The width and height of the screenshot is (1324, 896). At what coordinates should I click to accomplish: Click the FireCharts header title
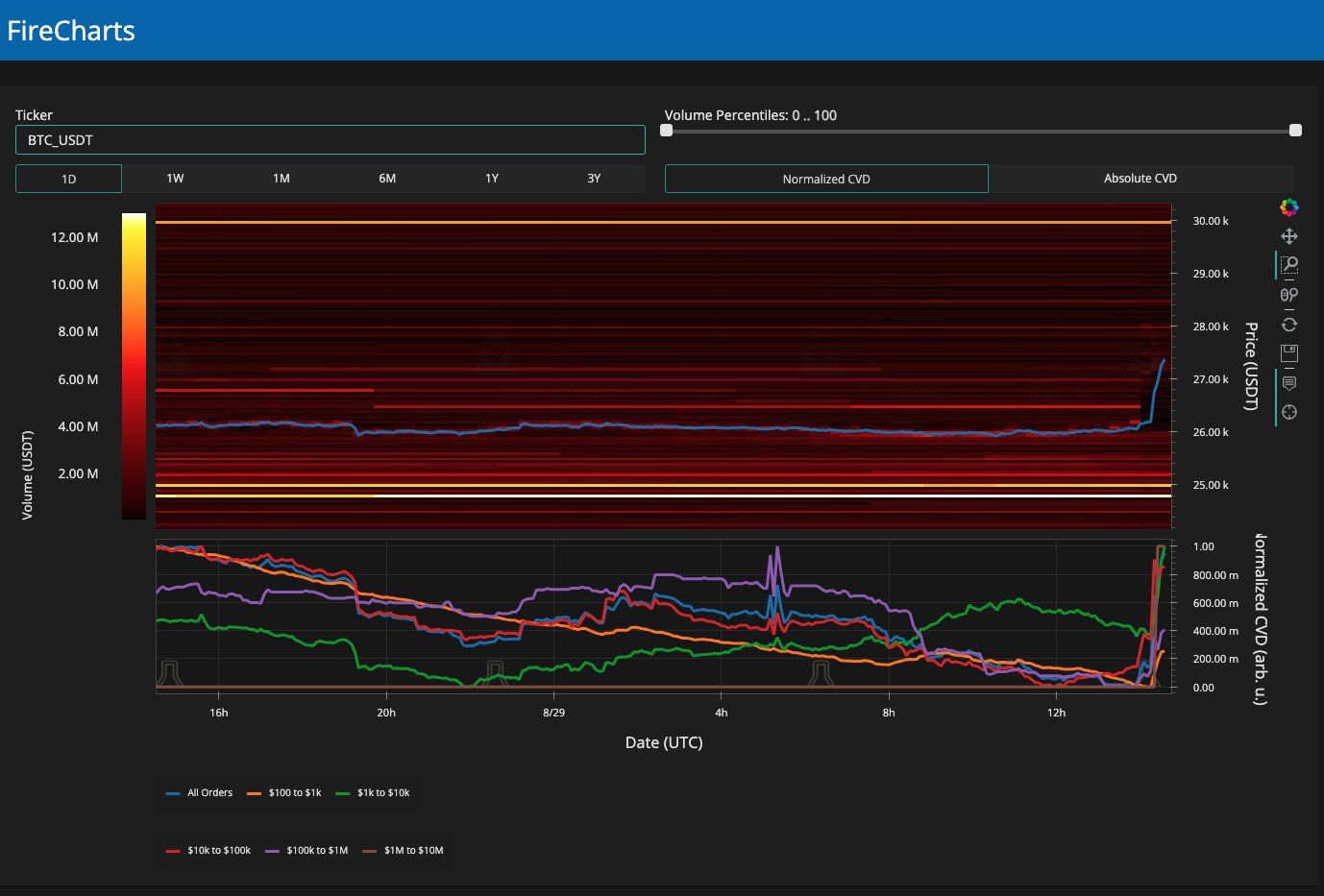pos(71,31)
